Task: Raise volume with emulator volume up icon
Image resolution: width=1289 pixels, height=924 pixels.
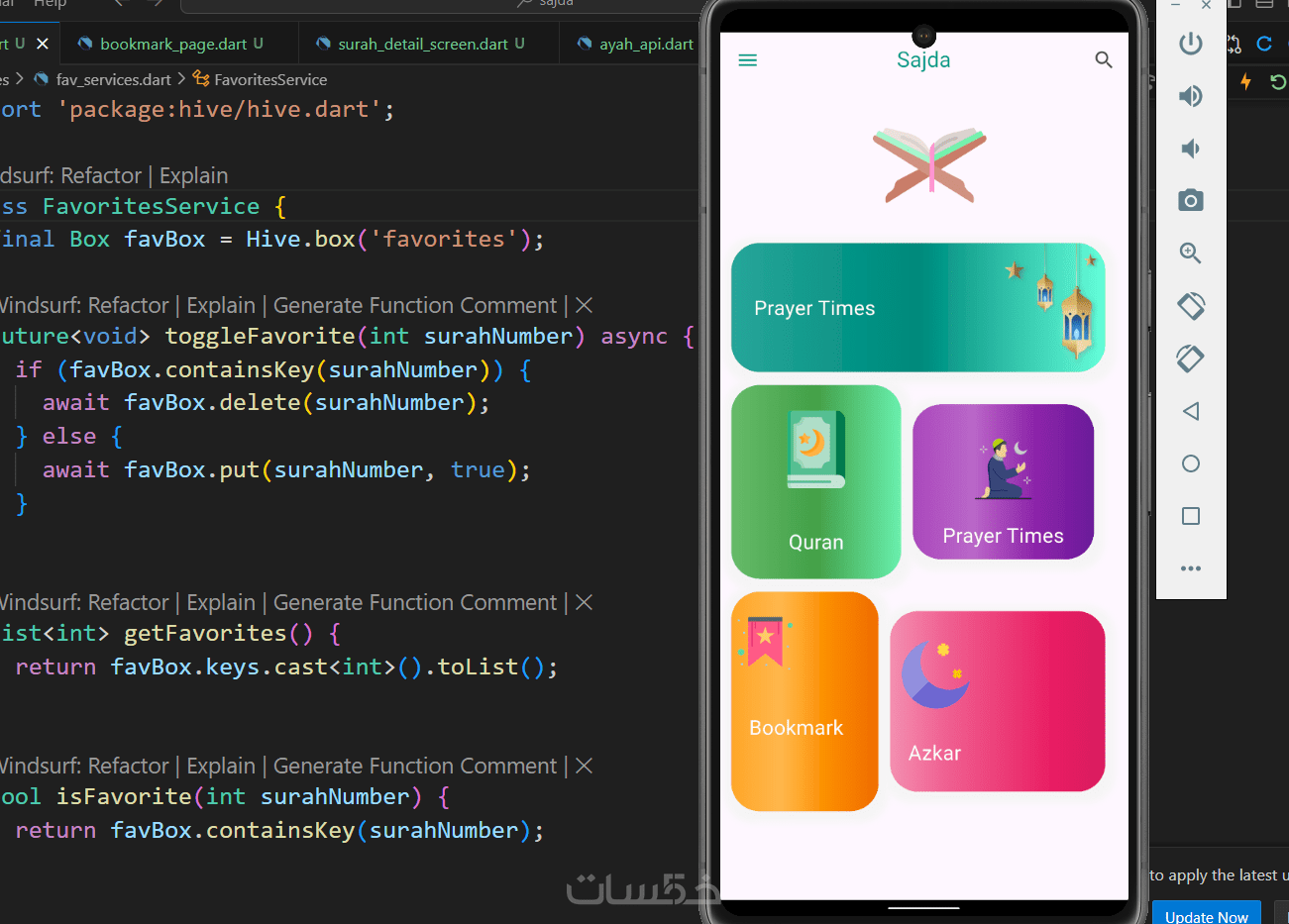Action: [1190, 96]
